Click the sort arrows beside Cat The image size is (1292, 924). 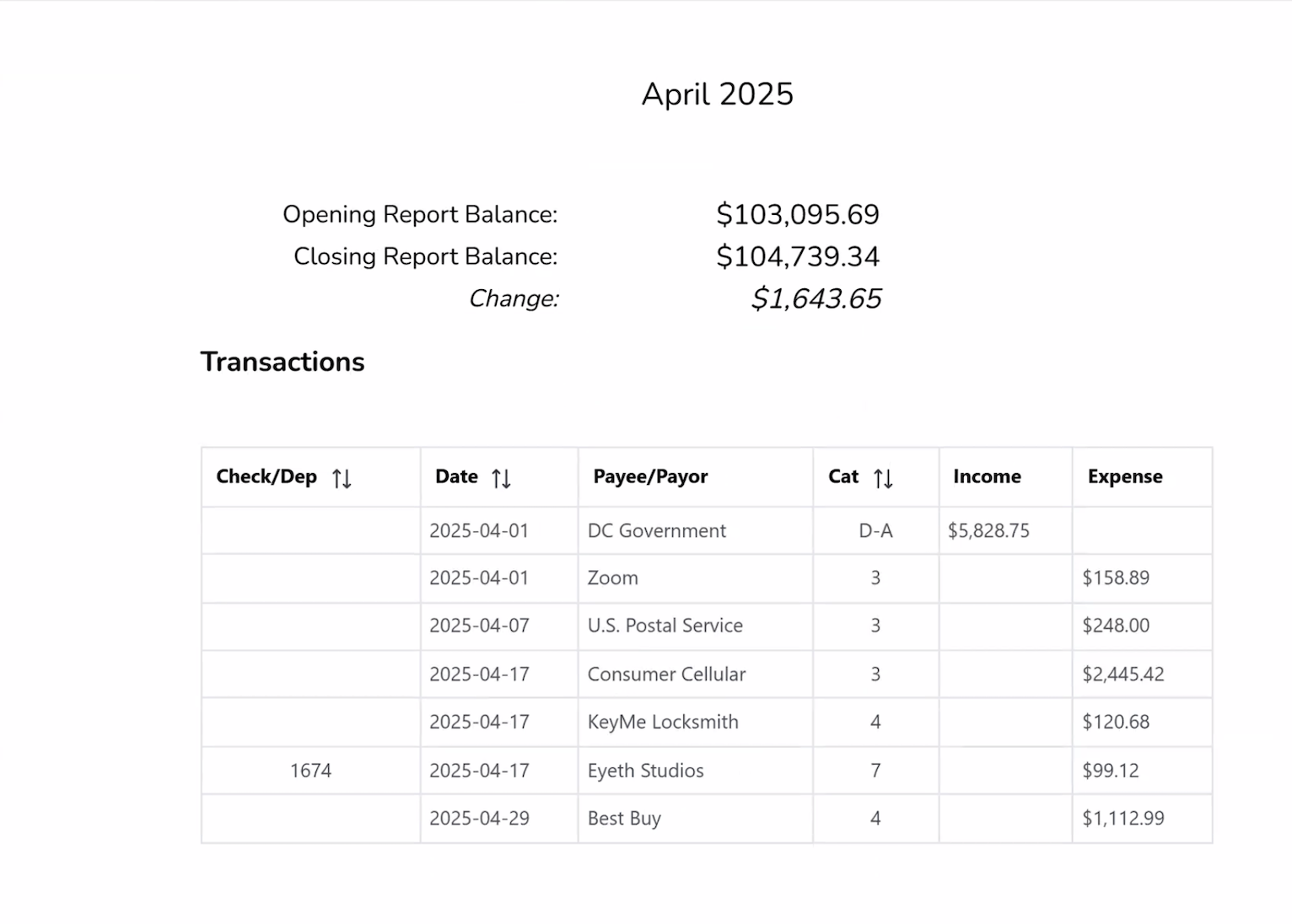point(883,478)
